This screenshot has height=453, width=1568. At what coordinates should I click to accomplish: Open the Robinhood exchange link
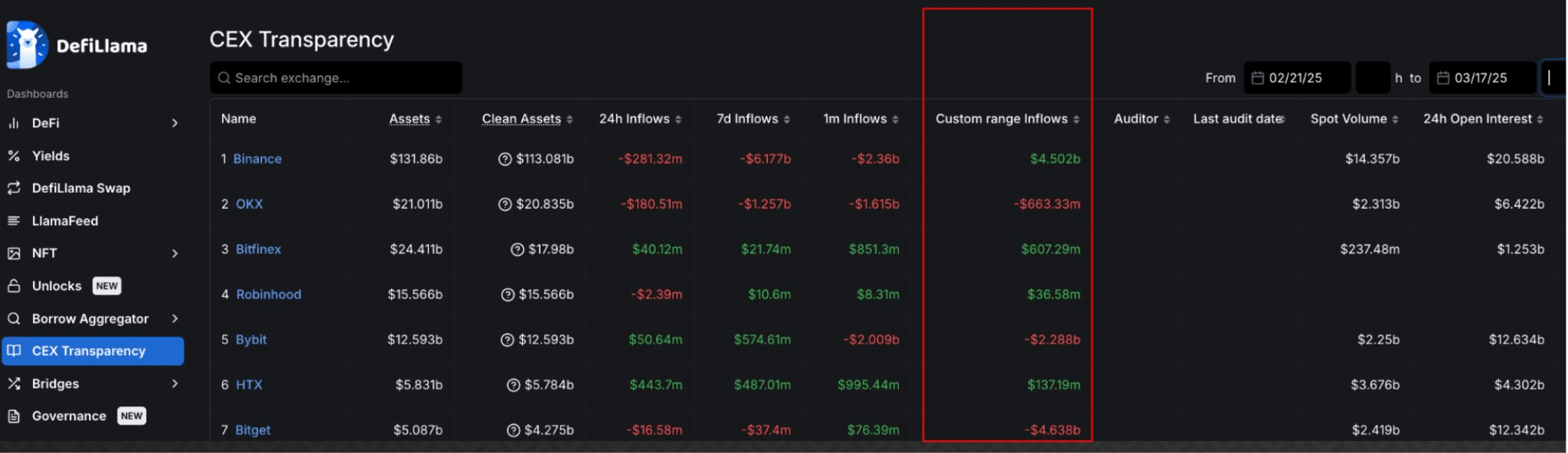(269, 295)
